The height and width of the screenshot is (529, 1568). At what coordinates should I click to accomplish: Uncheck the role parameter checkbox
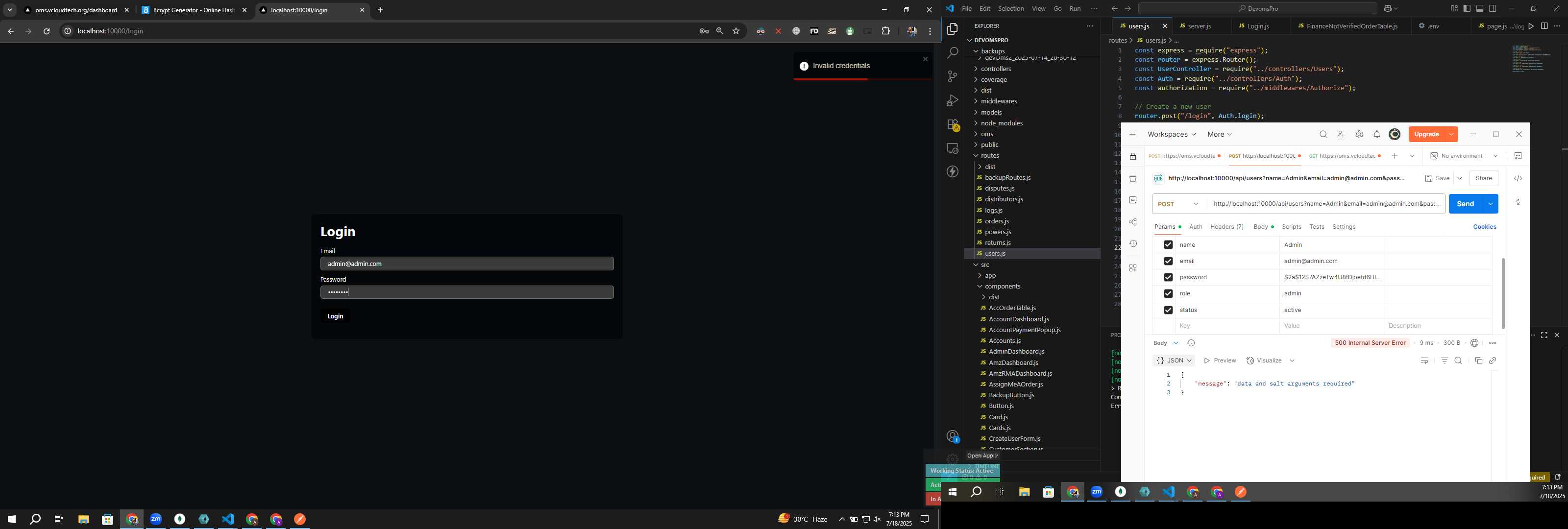coord(1168,293)
